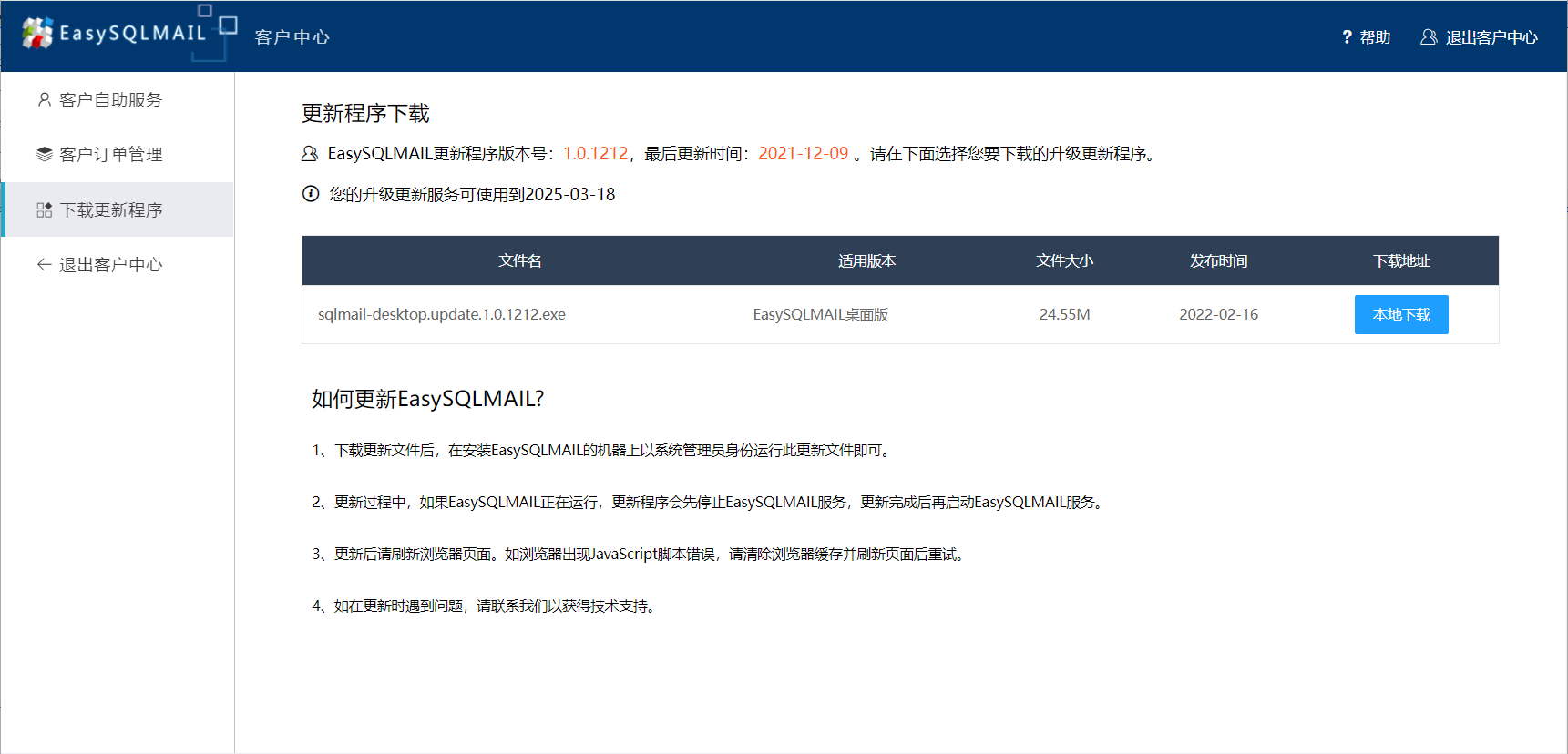Click the 本地下载 button
Image resolution: width=1568 pixels, height=754 pixels.
[1401, 314]
